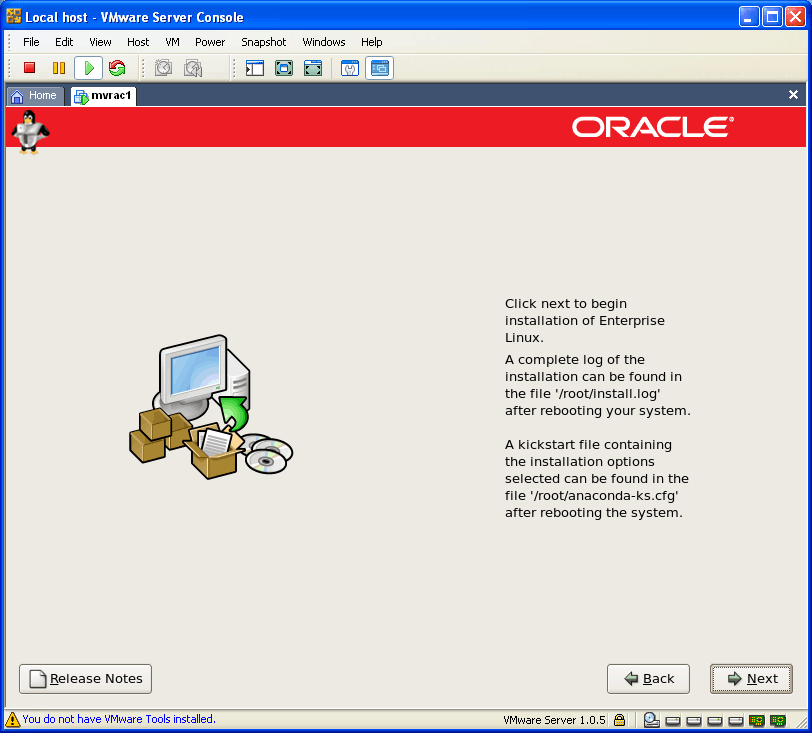The image size is (812, 733).
Task: Click the CD-ROM device status icon
Action: [652, 719]
